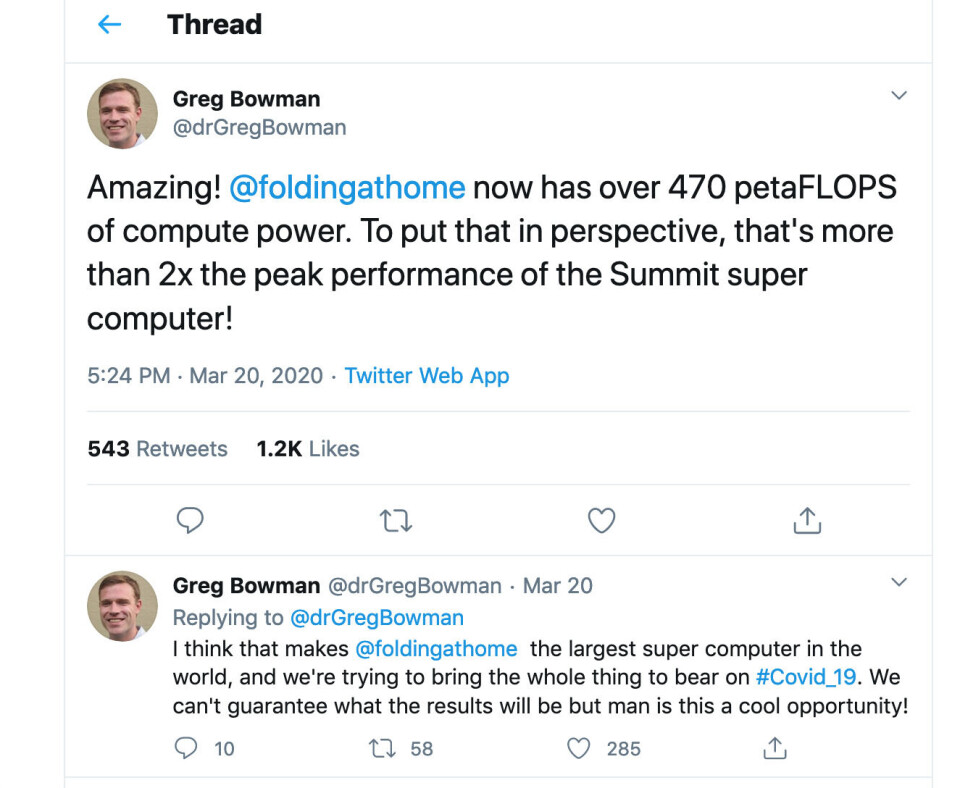The height and width of the screenshot is (788, 960).
Task: Retweet the reply tweet with 58 retweets
Action: pyautogui.click(x=384, y=748)
